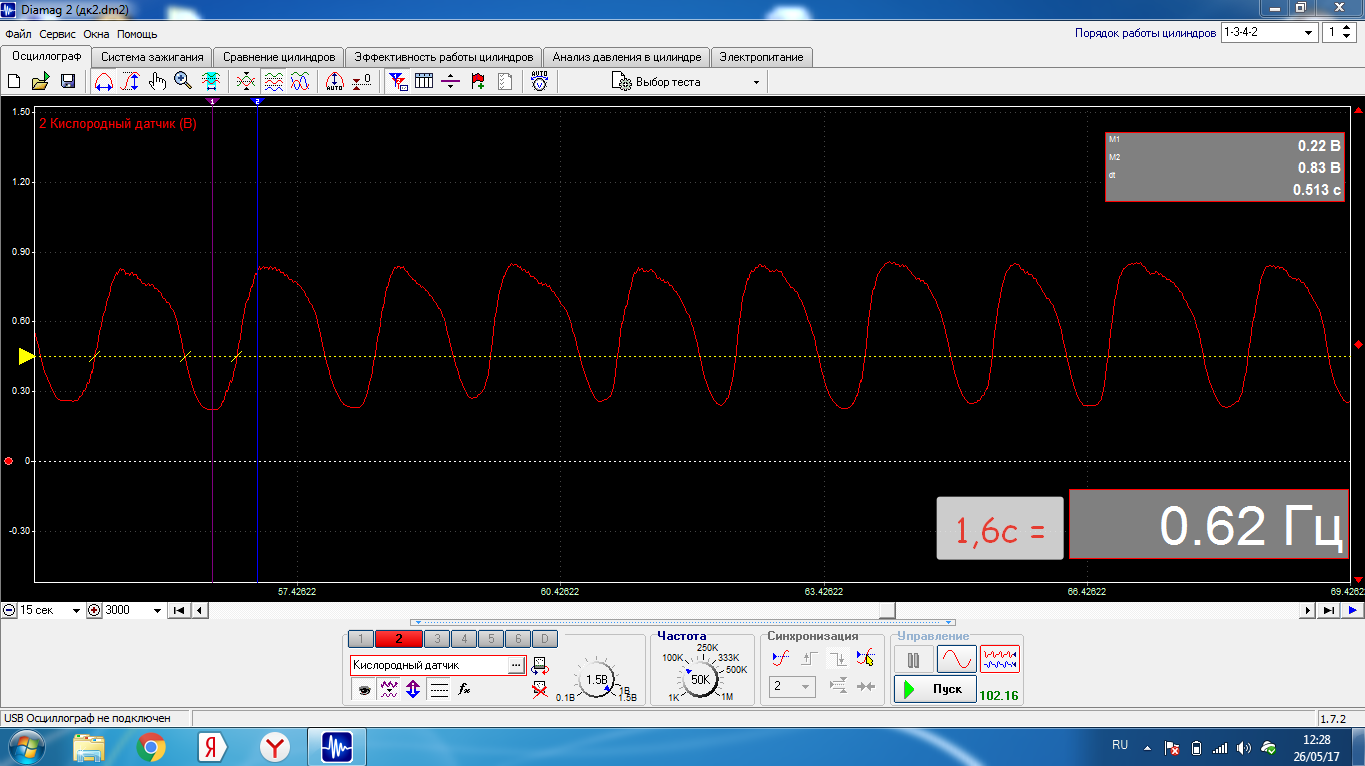Switch to Анализ давления в цилиндре tab
The width and height of the screenshot is (1365, 766).
point(627,57)
